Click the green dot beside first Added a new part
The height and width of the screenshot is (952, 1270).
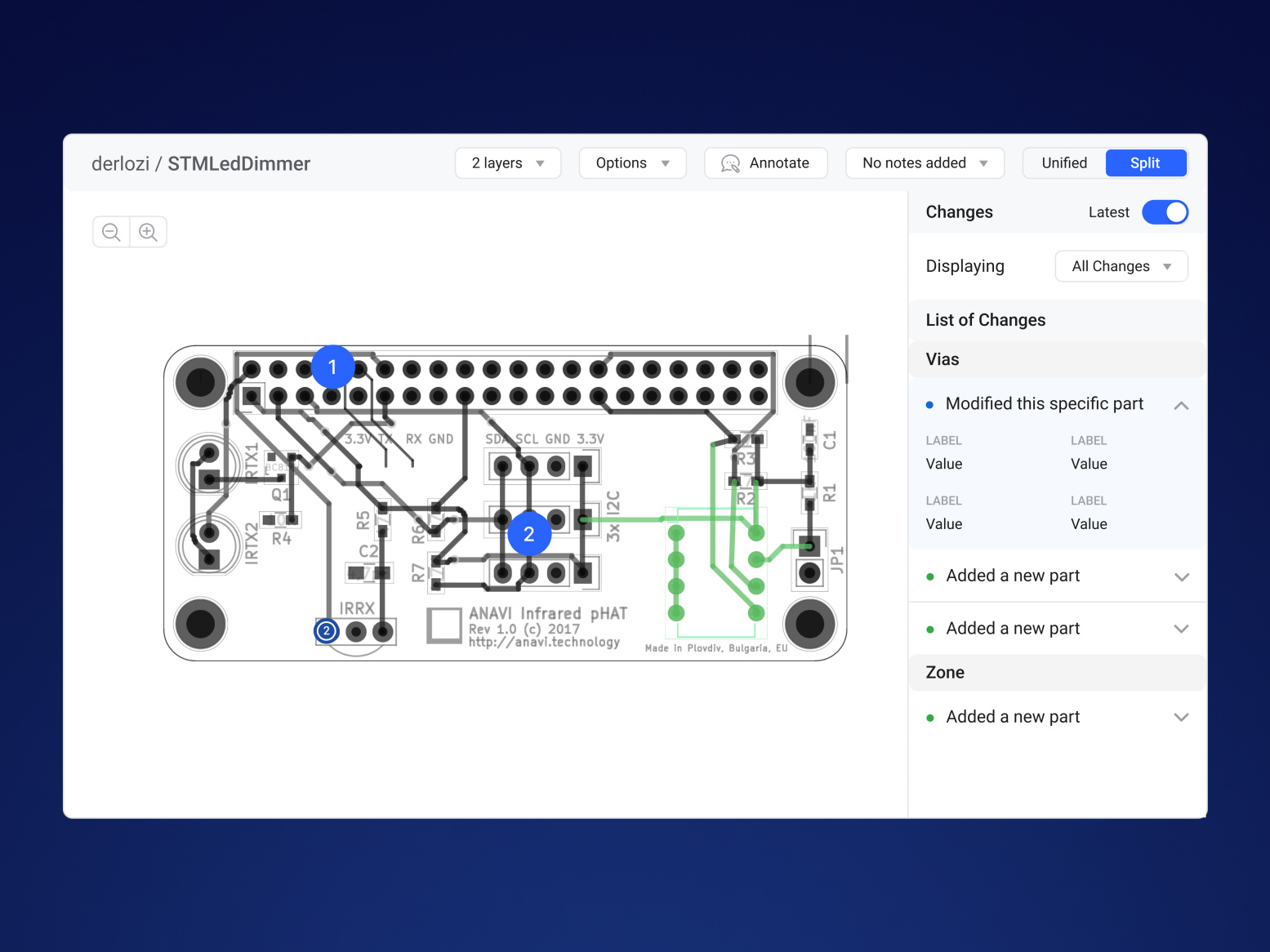(x=929, y=576)
